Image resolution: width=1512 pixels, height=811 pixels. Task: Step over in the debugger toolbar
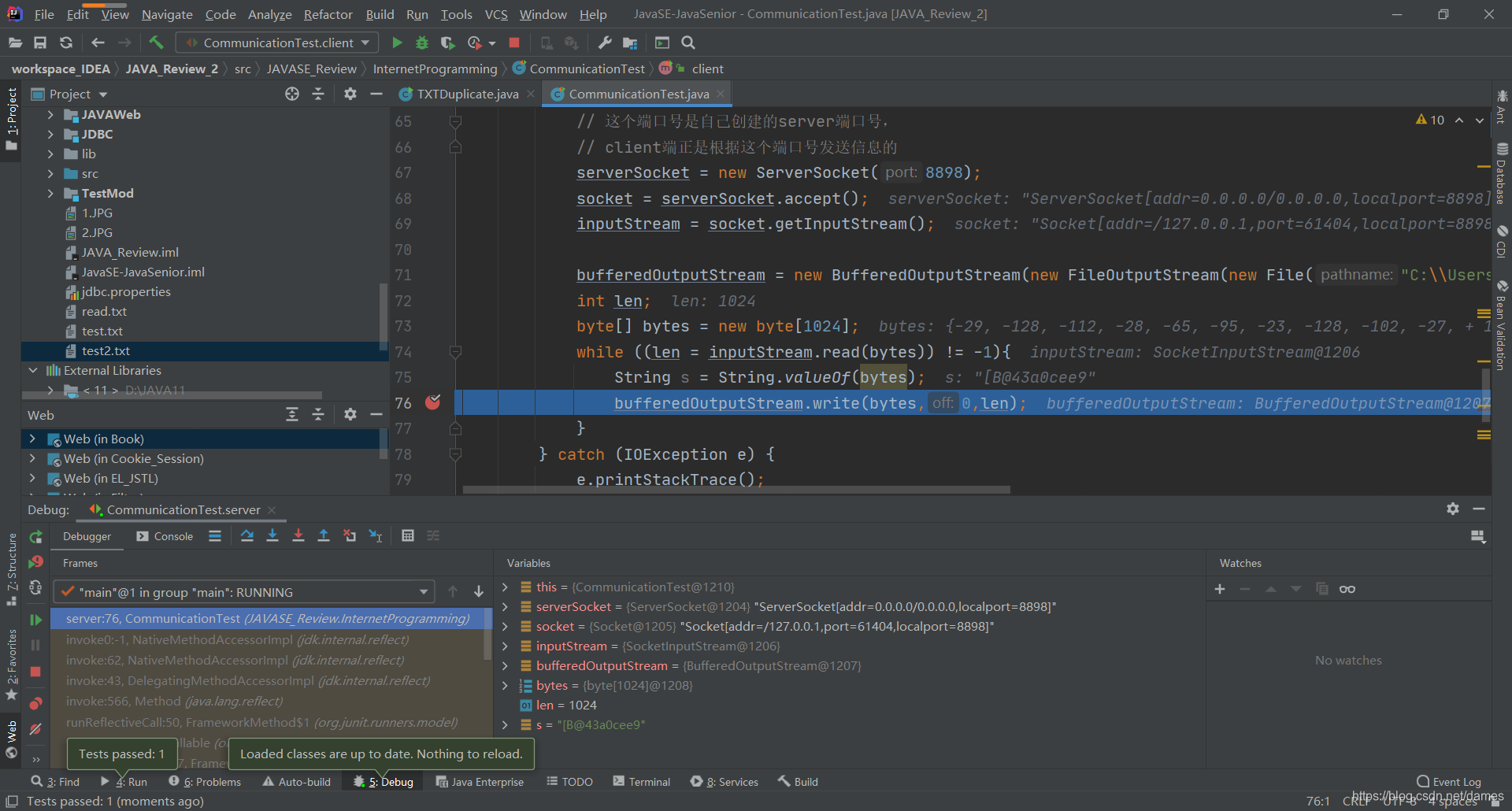click(246, 535)
